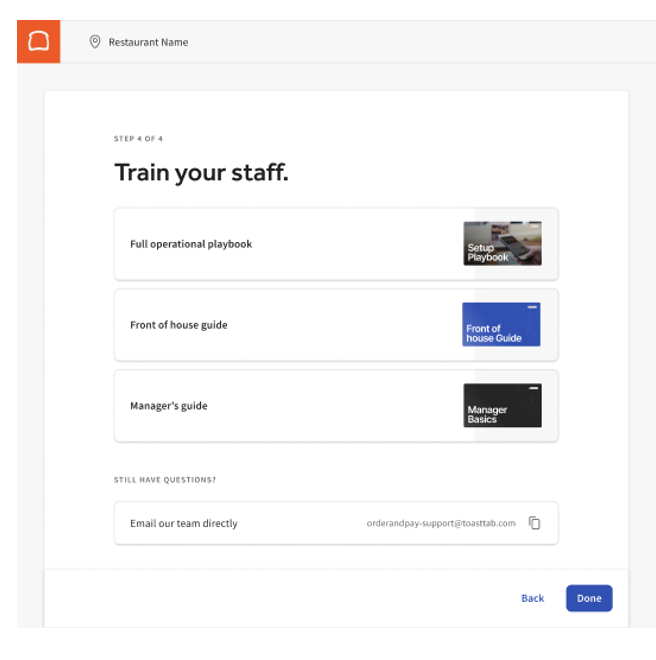Image resolution: width=656 pixels, height=660 pixels.
Task: Click the Still Have Questions label
Action: [x=165, y=480]
